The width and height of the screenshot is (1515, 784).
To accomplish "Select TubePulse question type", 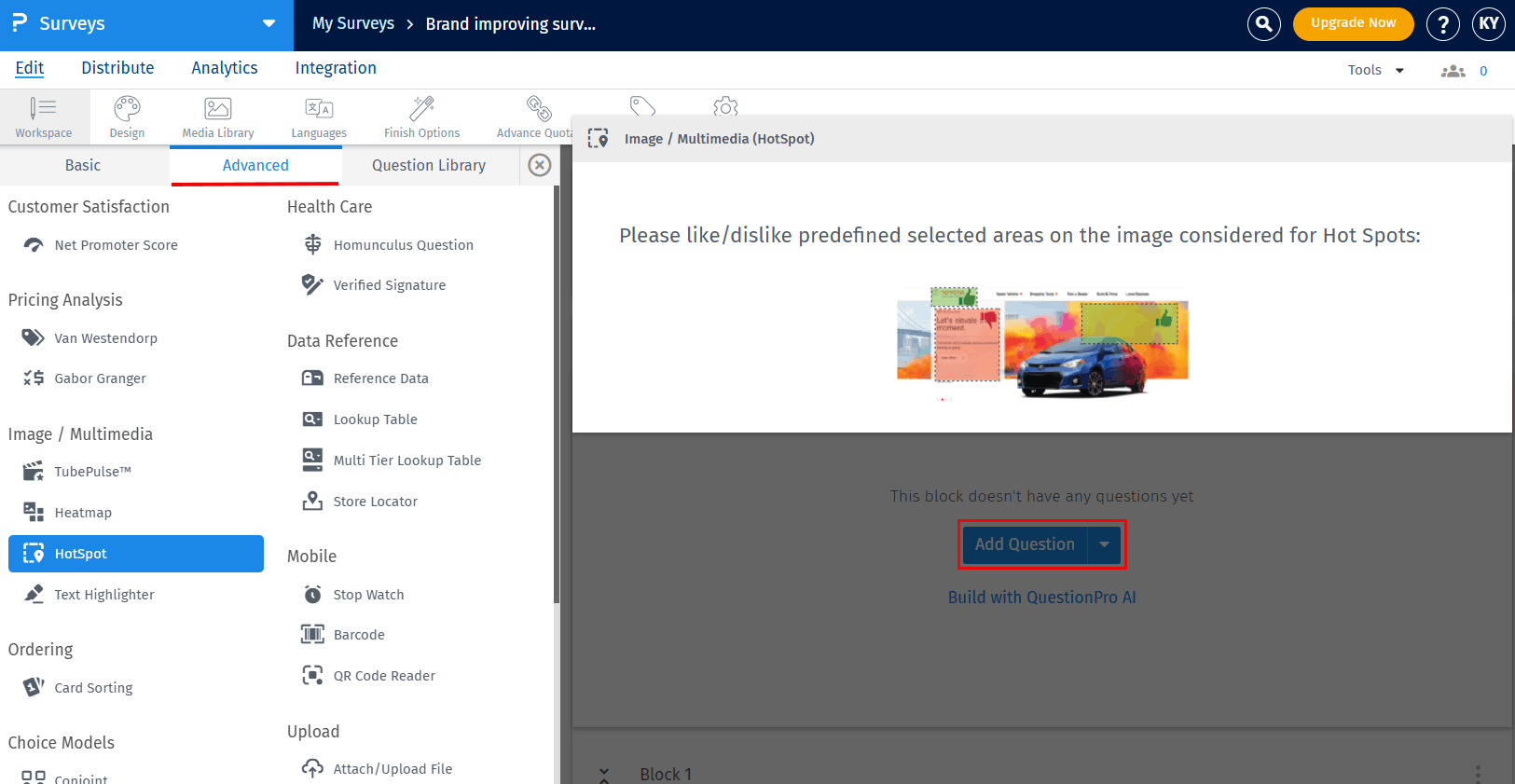I will click(x=77, y=472).
